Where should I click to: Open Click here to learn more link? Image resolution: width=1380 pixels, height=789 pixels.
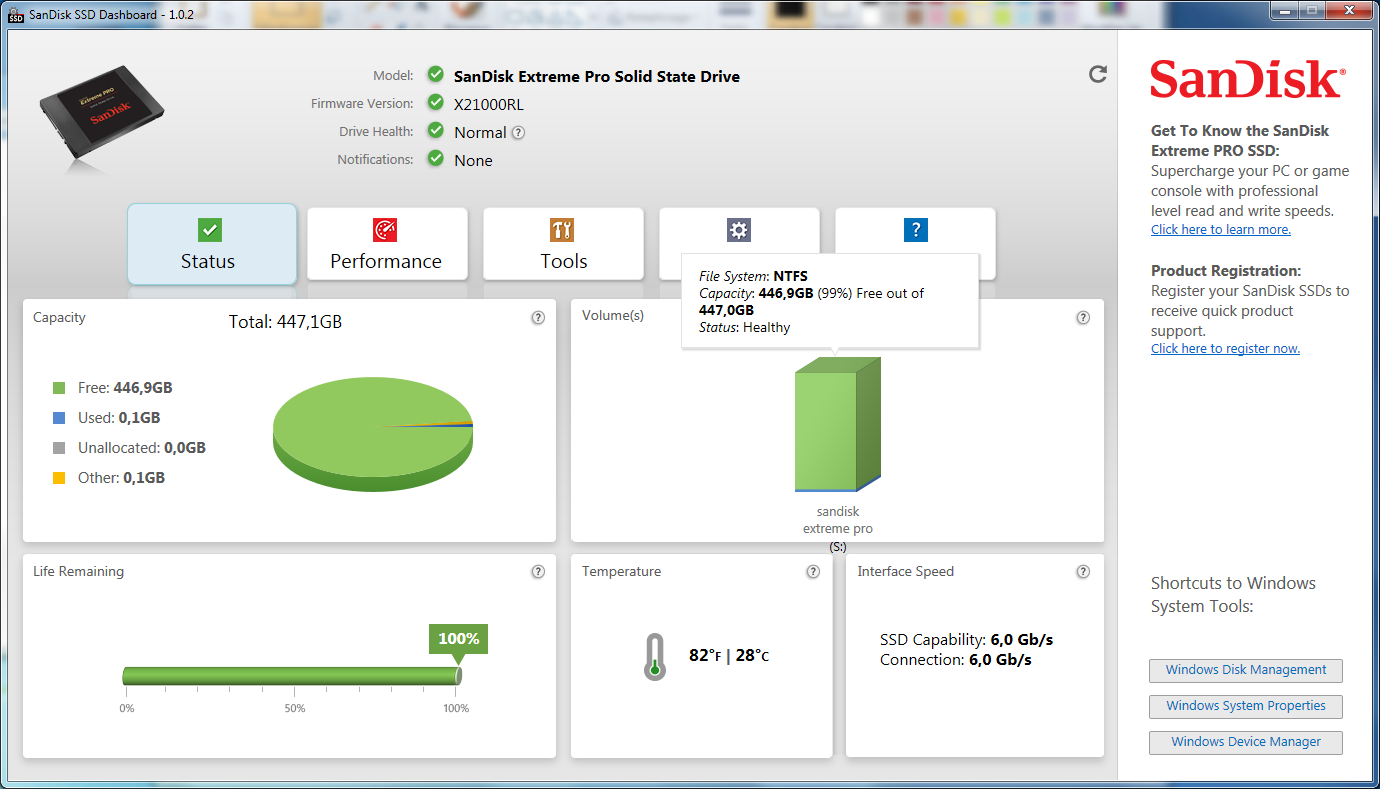coord(1220,229)
